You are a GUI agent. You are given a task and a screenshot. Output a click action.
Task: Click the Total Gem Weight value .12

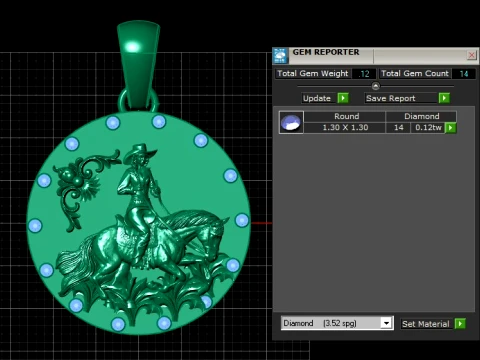[x=364, y=74]
